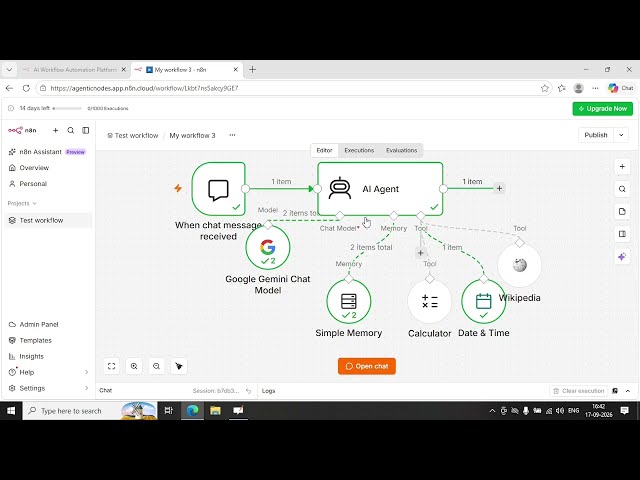Switch to the Executions tab

click(359, 150)
